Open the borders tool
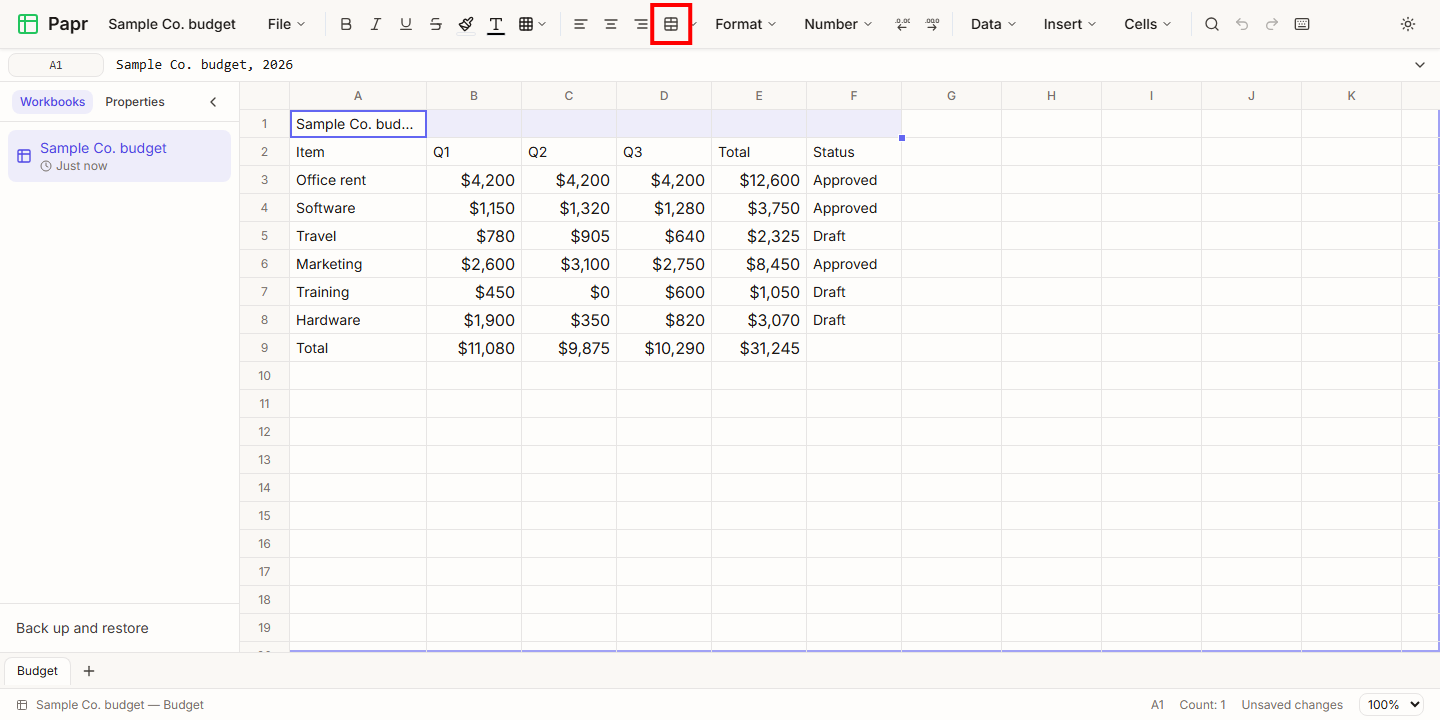 pyautogui.click(x=532, y=24)
